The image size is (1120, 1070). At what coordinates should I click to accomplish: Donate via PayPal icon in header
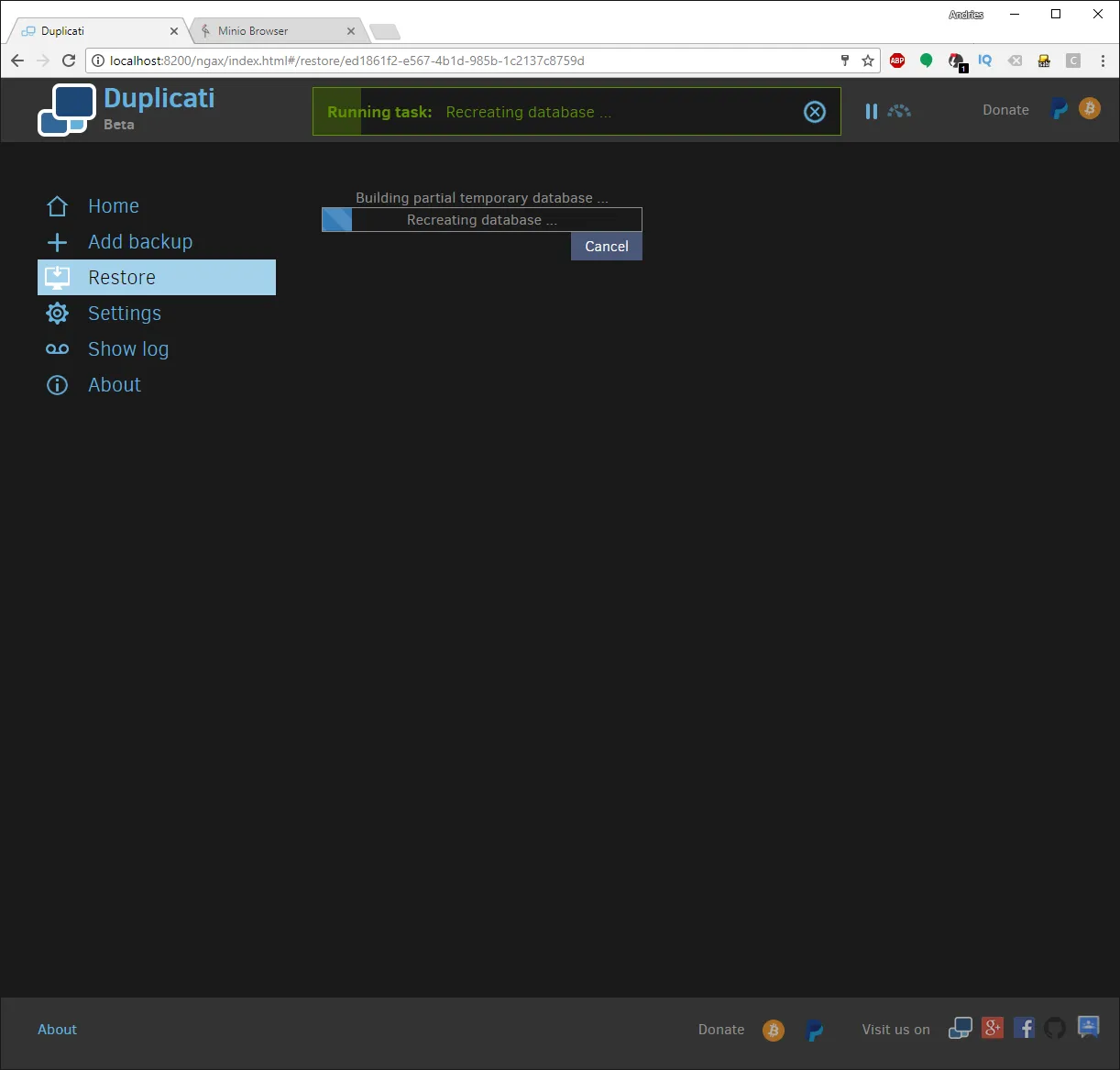click(1060, 109)
